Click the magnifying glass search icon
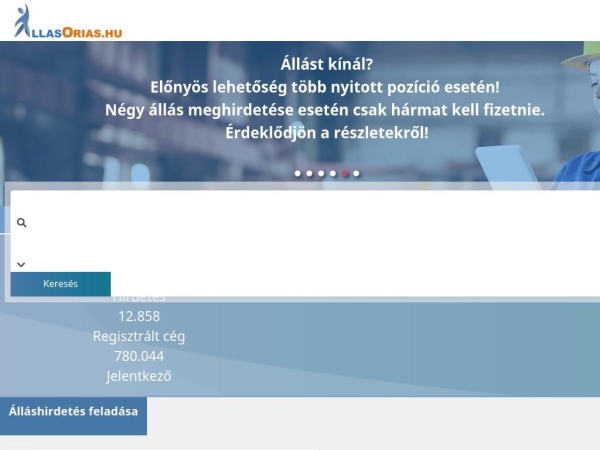Image resolution: width=600 pixels, height=450 pixels. pyautogui.click(x=21, y=222)
